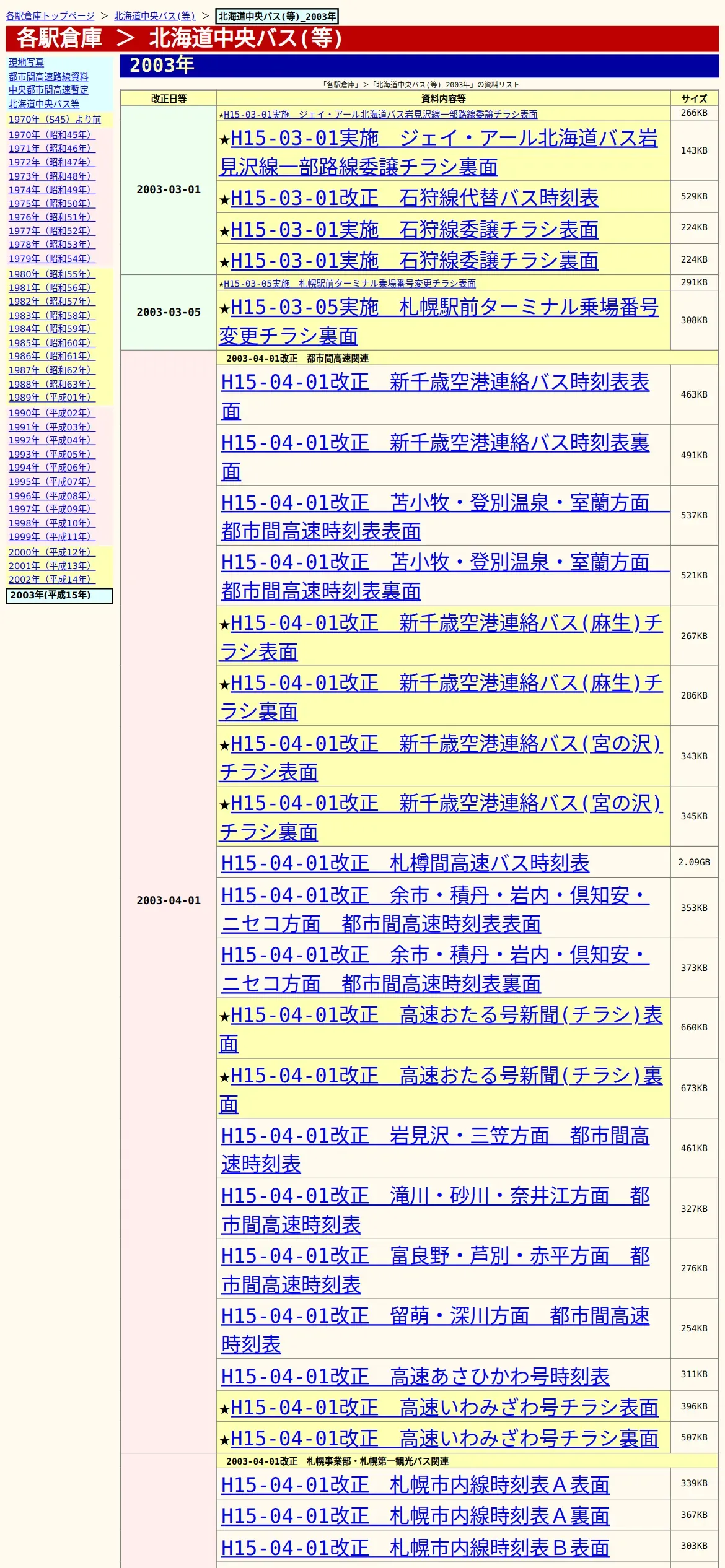
Task: Select 1970年(S45)より前 in year list
Action: [x=55, y=120]
